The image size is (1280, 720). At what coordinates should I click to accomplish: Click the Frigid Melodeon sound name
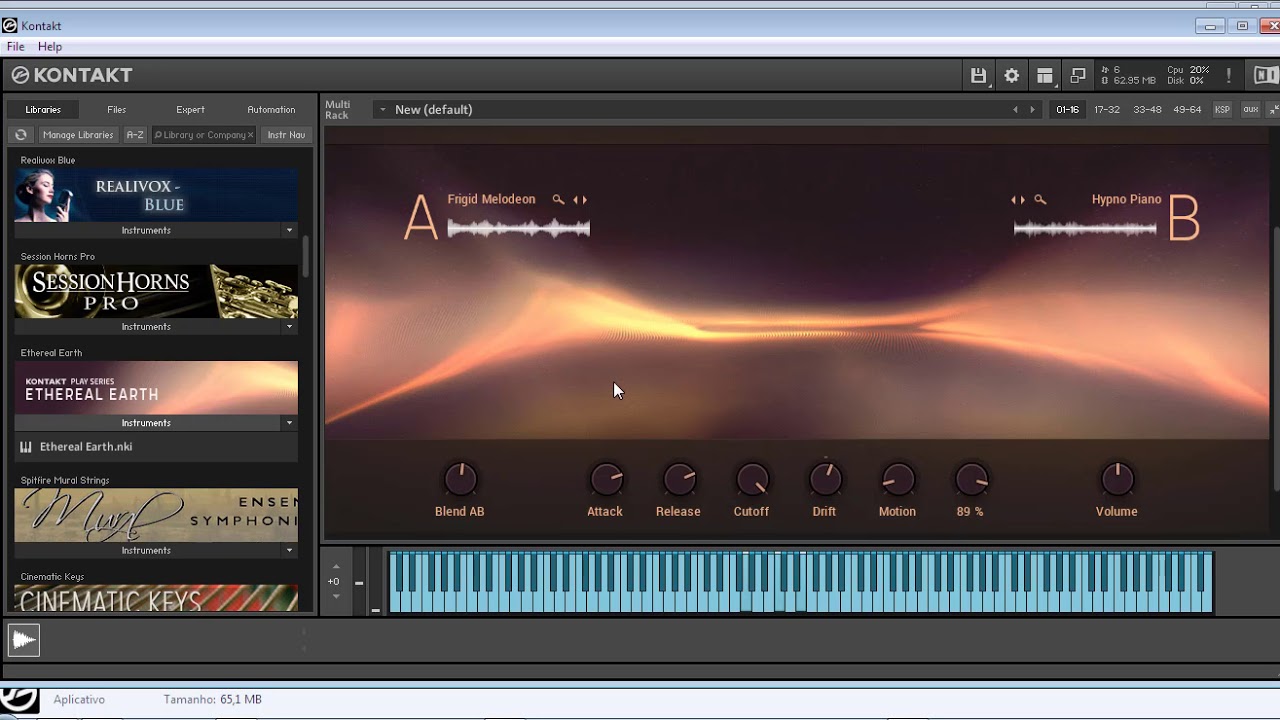coord(491,200)
